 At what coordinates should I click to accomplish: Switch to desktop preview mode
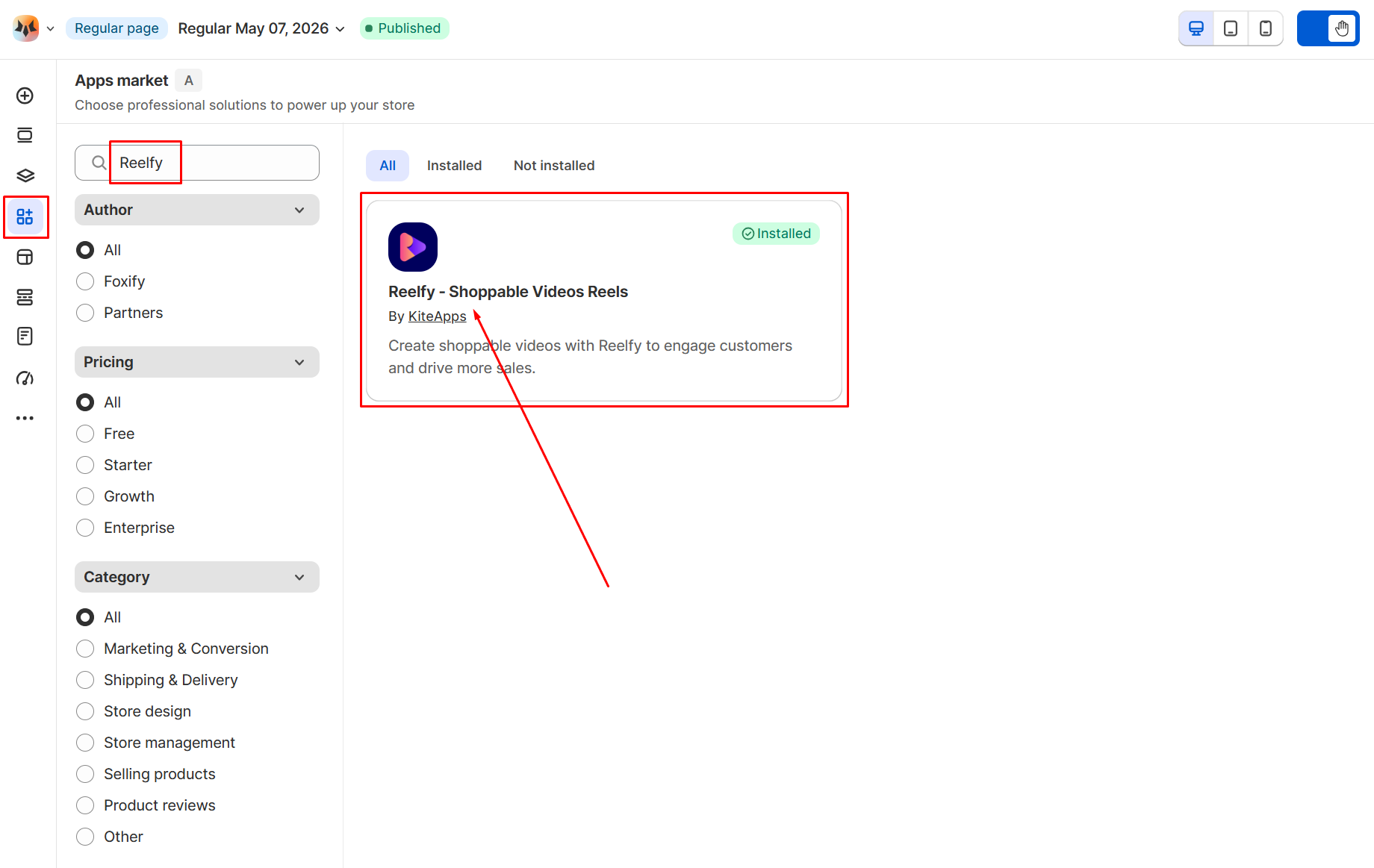1196,28
